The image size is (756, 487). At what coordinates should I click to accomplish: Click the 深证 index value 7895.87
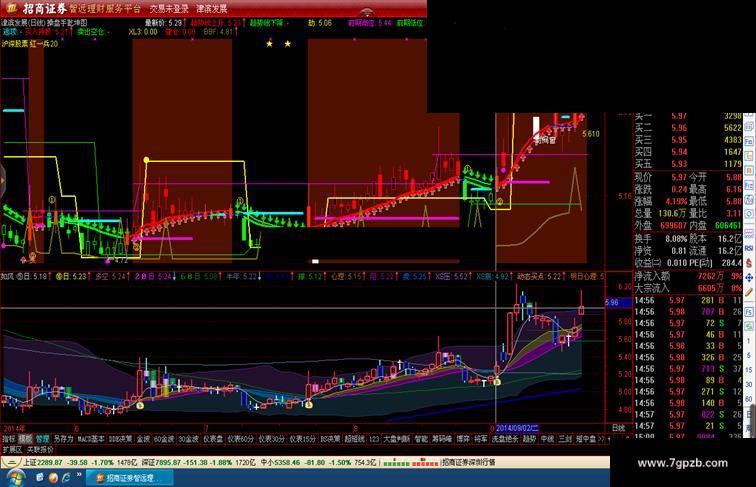(x=167, y=462)
